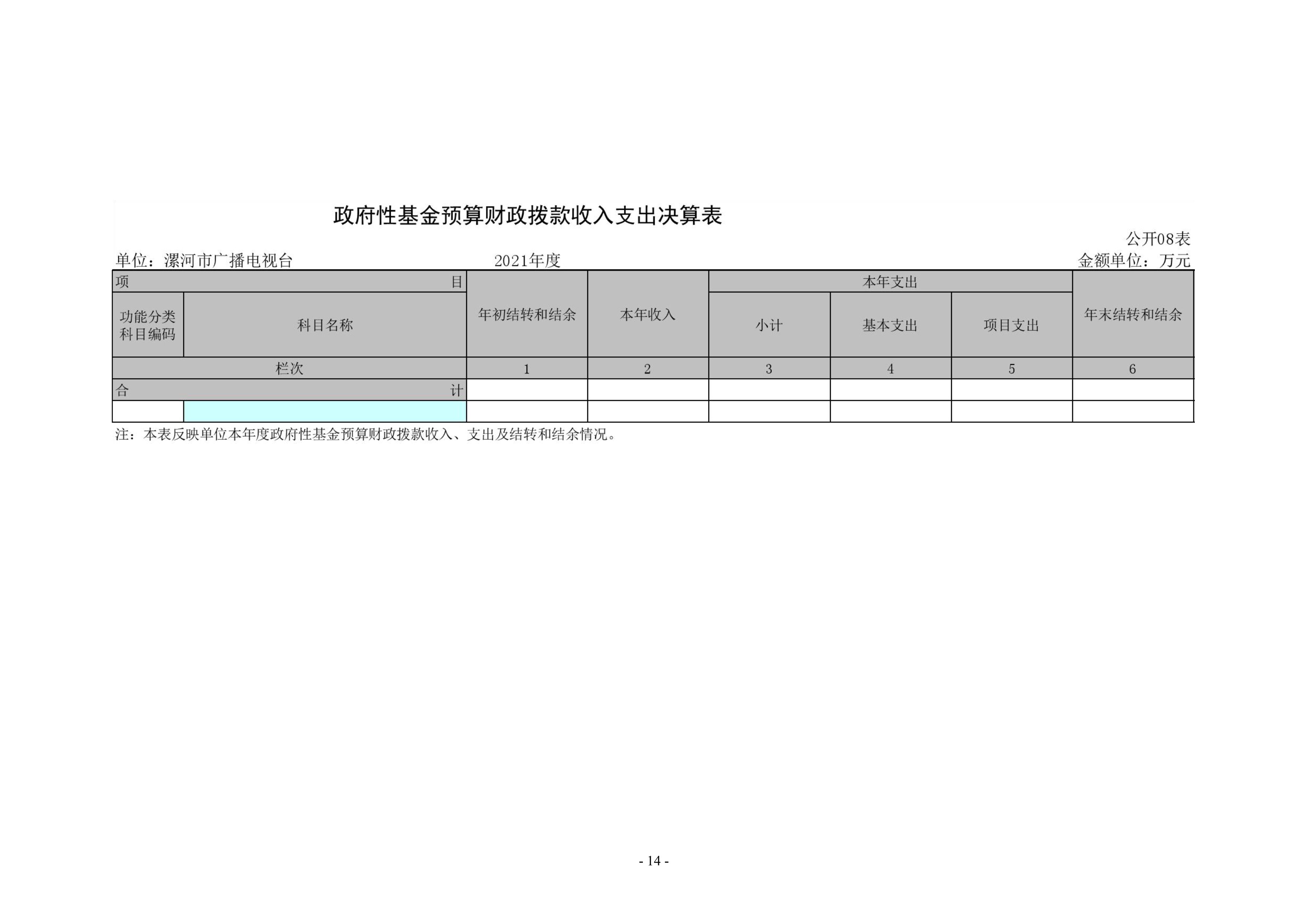
Task: Click the footnote beginning 注：本表反映
Action: (x=366, y=435)
